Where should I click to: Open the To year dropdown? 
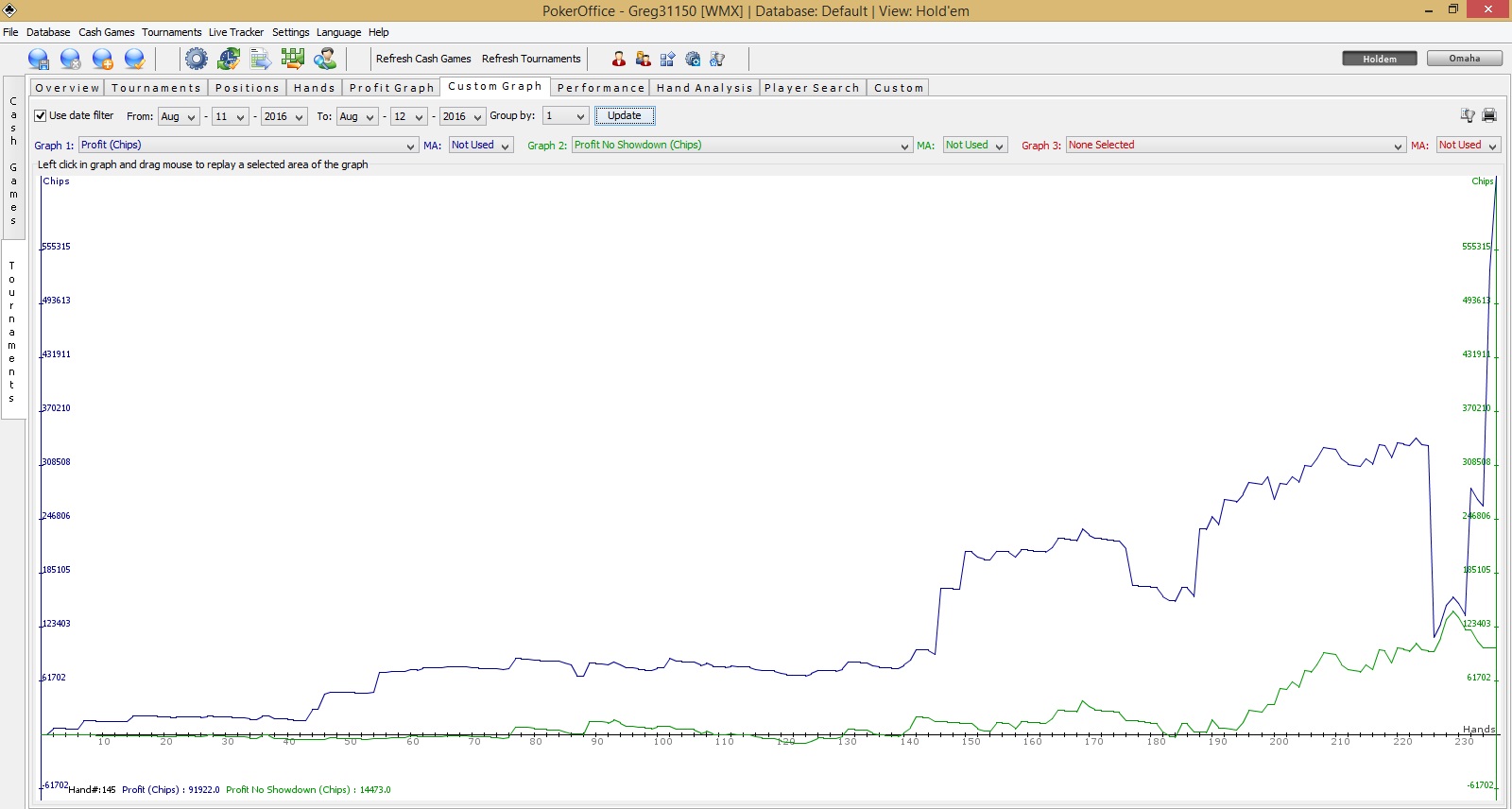point(463,116)
